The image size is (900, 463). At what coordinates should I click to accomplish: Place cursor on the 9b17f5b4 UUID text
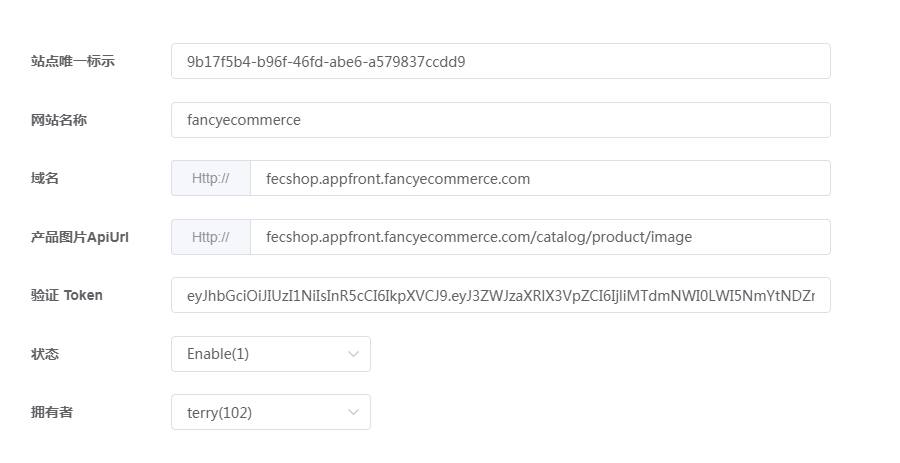326,62
